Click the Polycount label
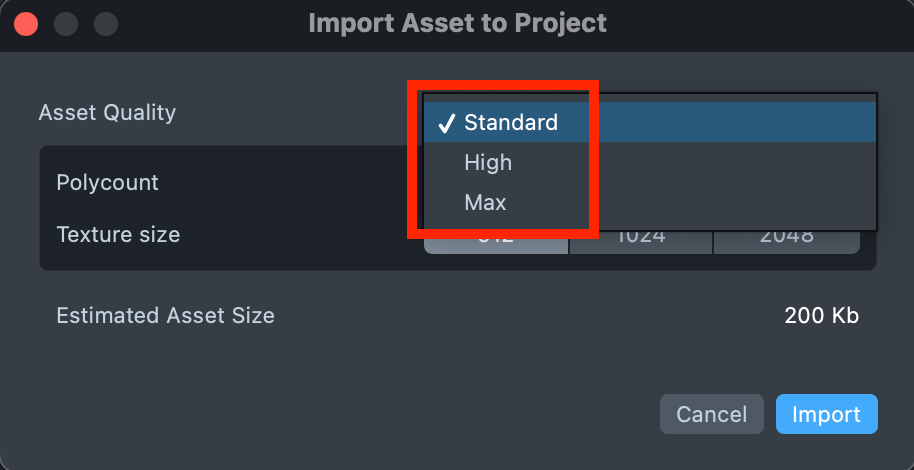Viewport: 914px width, 470px height. [x=107, y=183]
